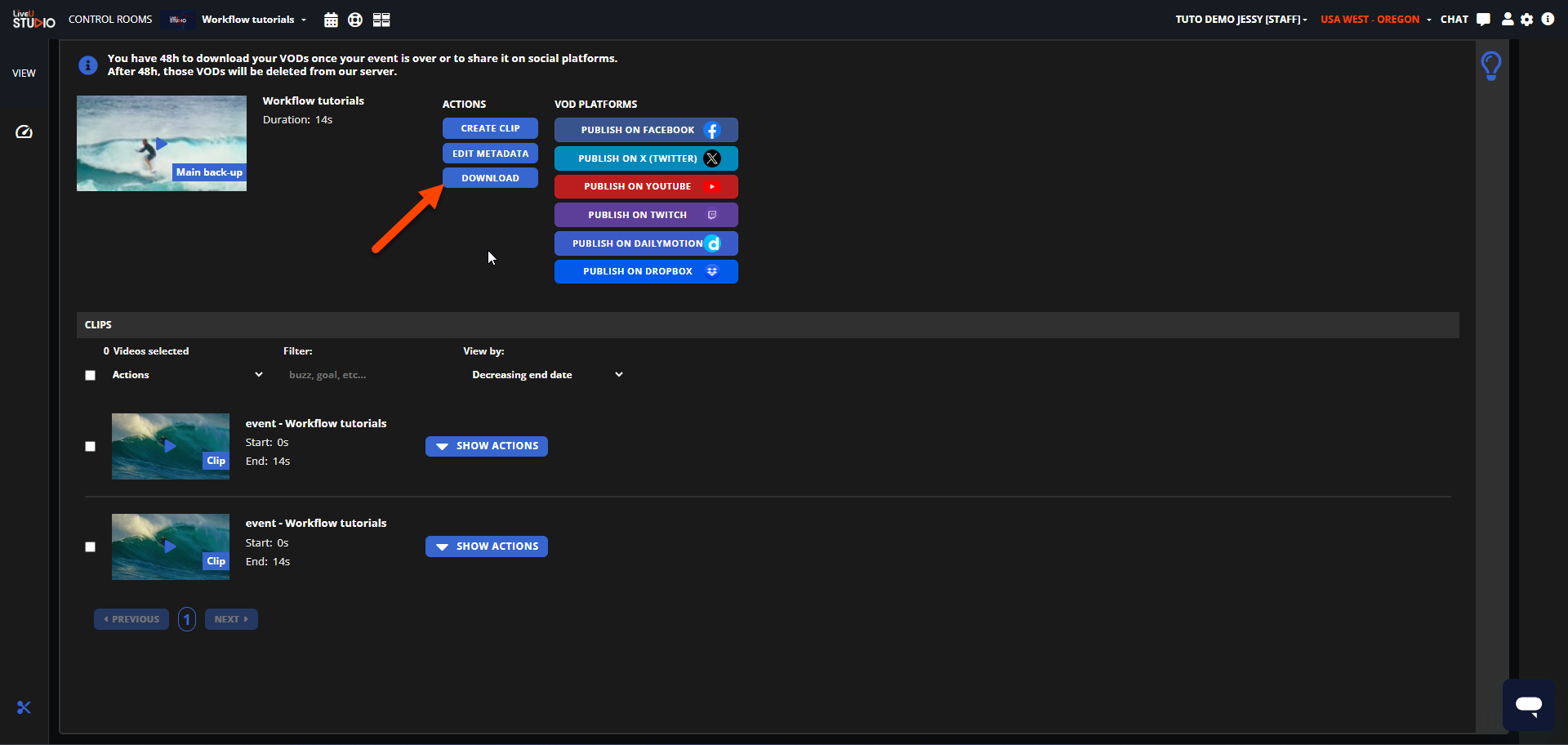Click the X (Twitter) logo icon
Image resolution: width=1568 pixels, height=745 pixels.
[x=712, y=158]
